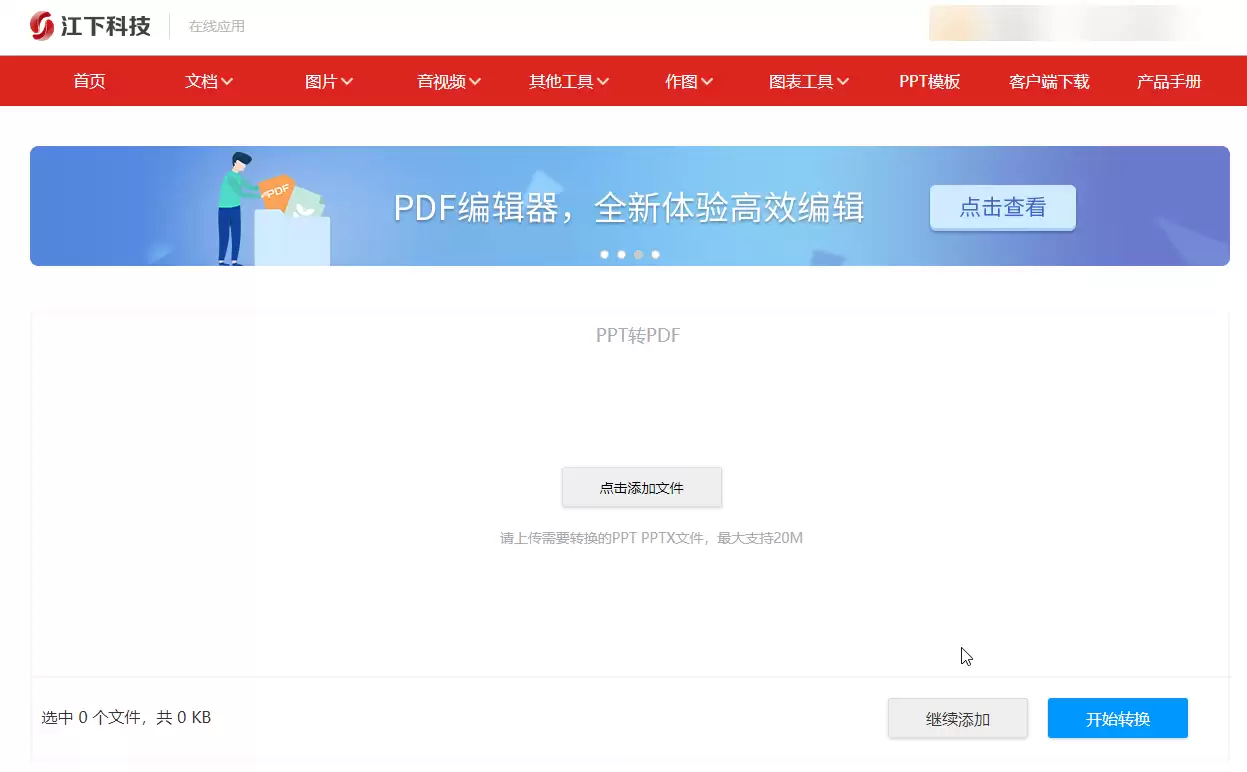
Task: Select 首页 in the navigation bar
Action: tap(89, 81)
